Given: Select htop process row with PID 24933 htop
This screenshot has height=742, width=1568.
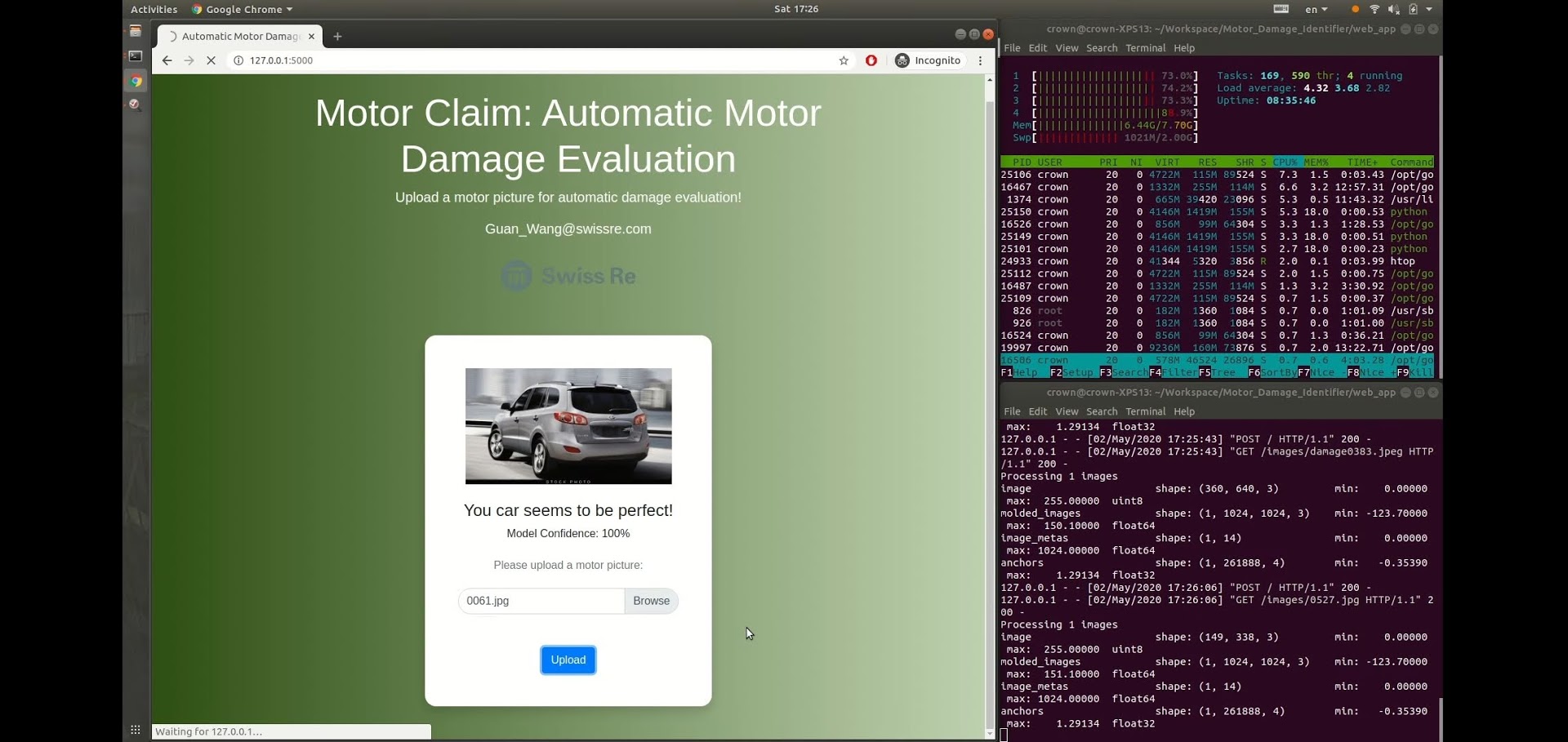Looking at the screenshot, I should [x=1217, y=261].
